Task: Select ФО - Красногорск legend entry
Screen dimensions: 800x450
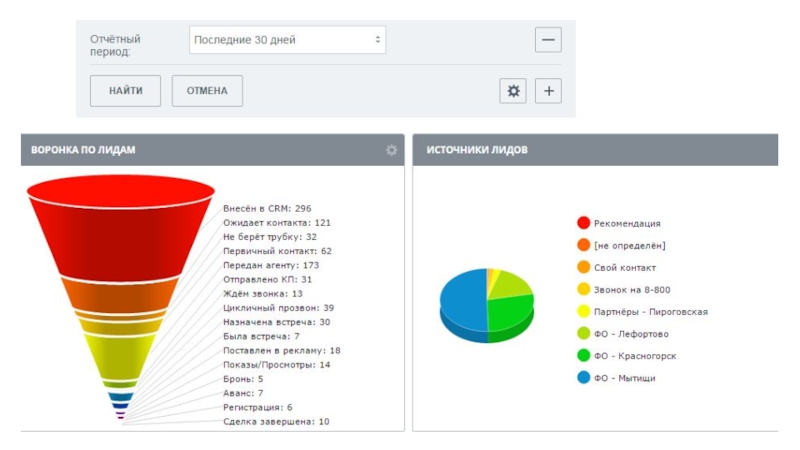Action: (x=634, y=355)
